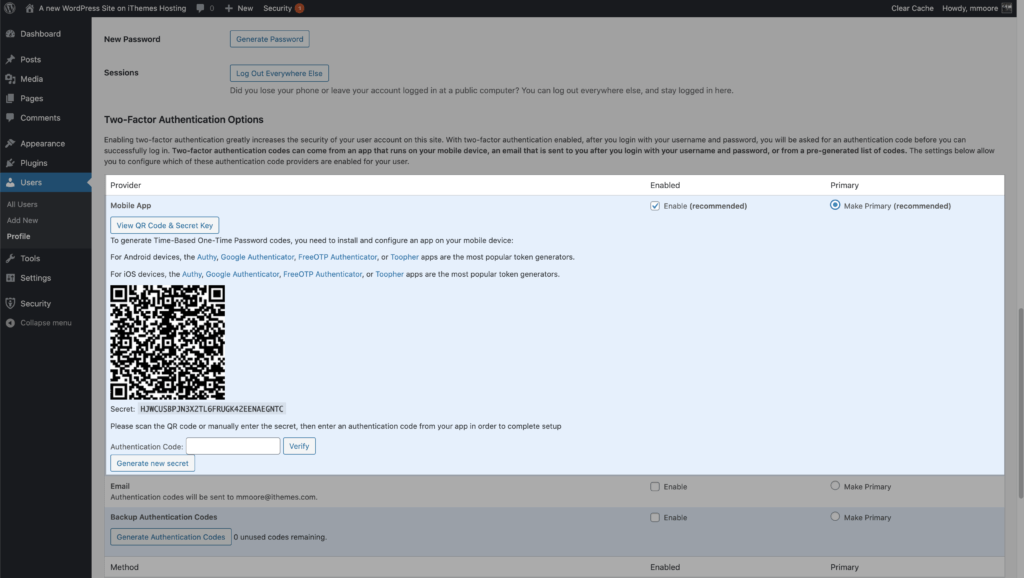The height and width of the screenshot is (578, 1024).
Task: Click the Collapse menu arrow icon
Action: click(x=10, y=323)
